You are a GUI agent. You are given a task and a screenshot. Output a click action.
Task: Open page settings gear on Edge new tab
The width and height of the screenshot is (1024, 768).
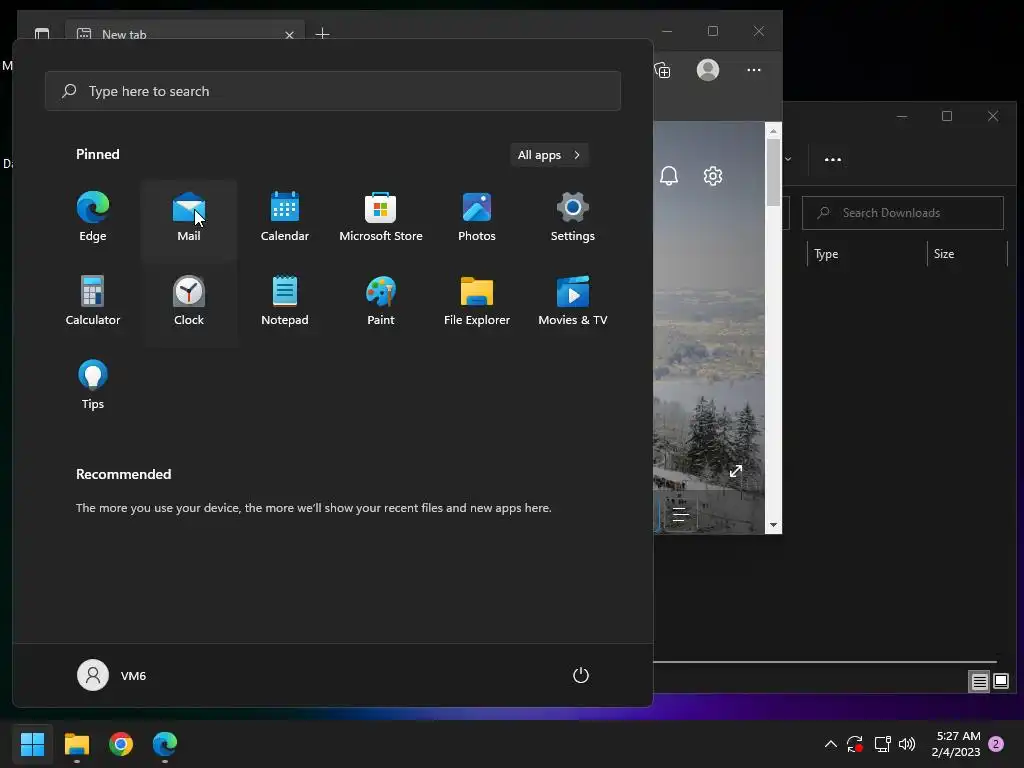click(713, 176)
